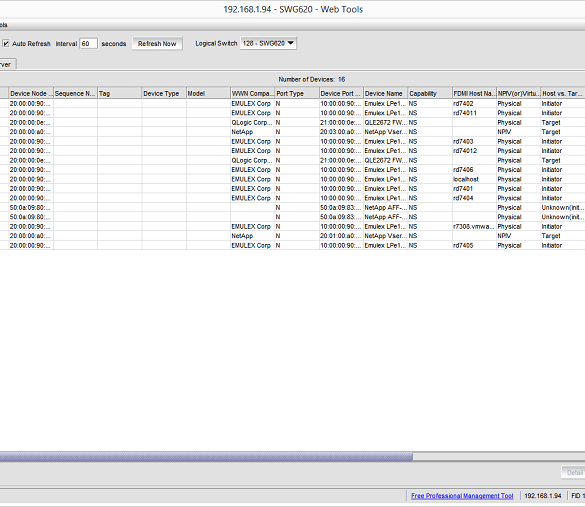This screenshot has width=585, height=507.
Task: Sort by WWN Company column header
Action: pyautogui.click(x=253, y=93)
